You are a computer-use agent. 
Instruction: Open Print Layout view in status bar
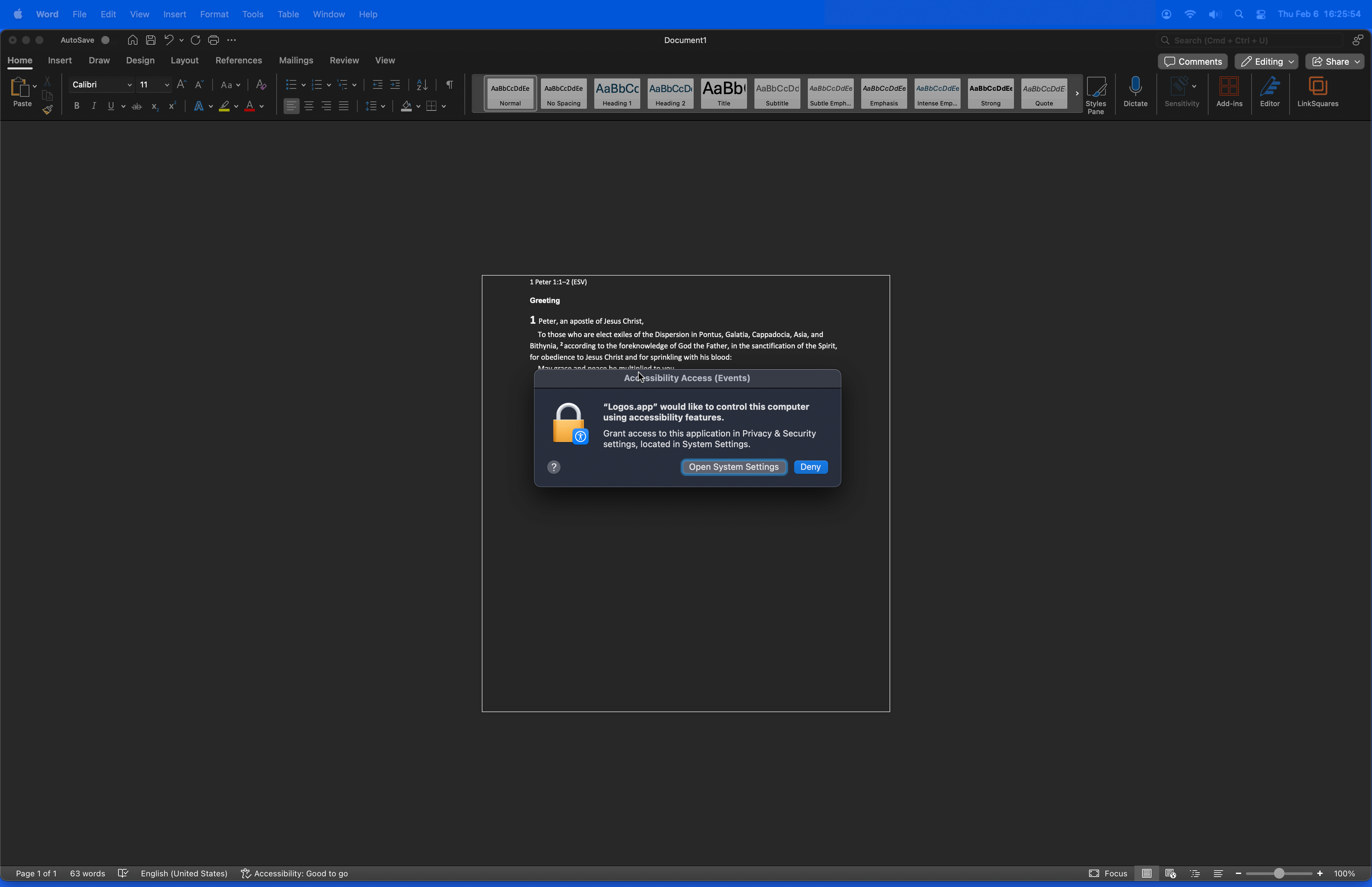[1147, 873]
